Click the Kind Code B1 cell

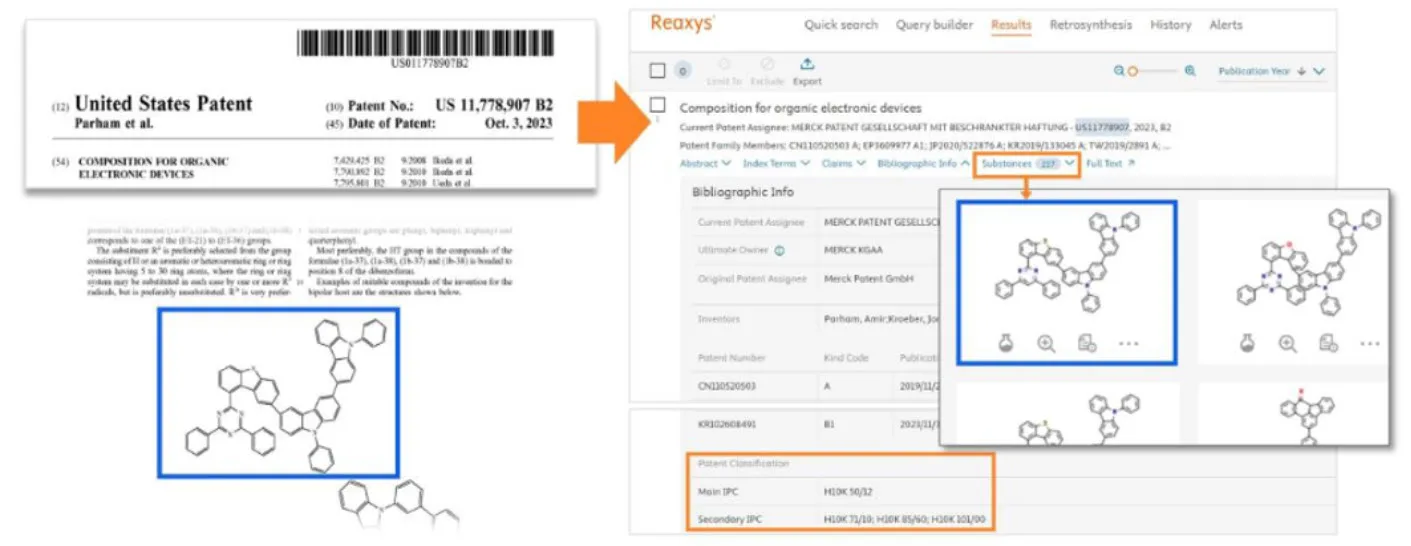pyautogui.click(x=829, y=424)
